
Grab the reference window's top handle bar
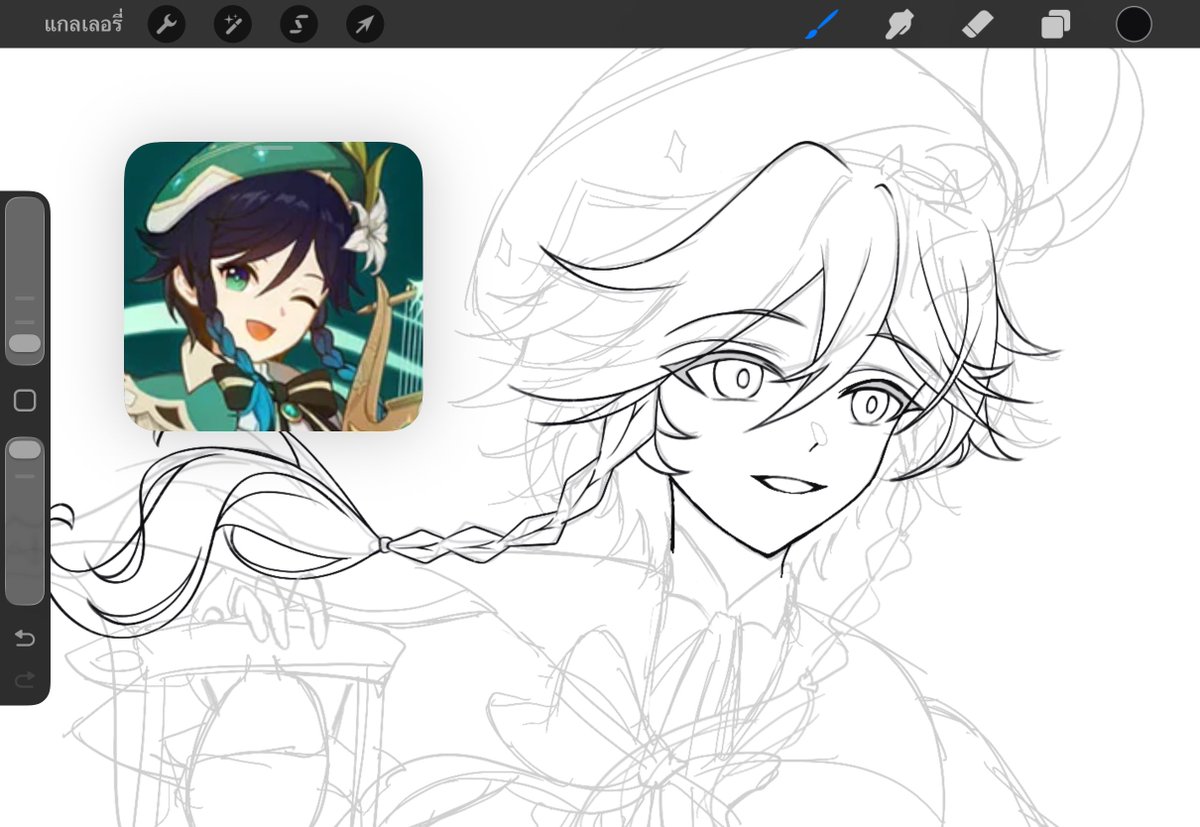click(x=273, y=148)
